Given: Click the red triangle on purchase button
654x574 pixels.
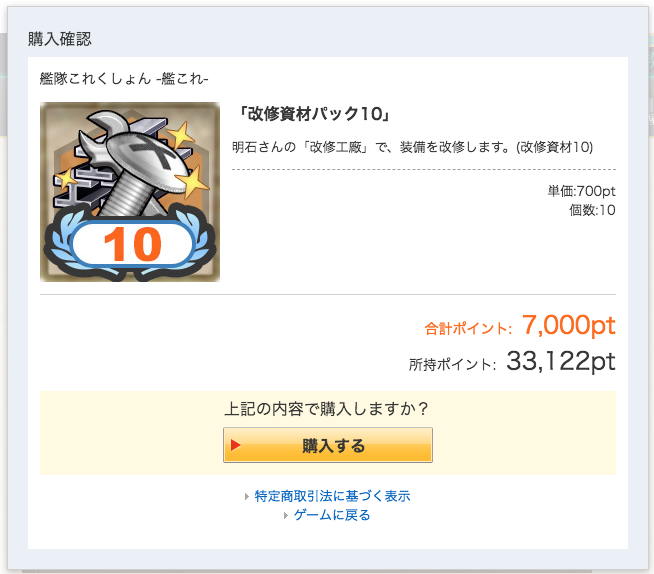Looking at the screenshot, I should pyautogui.click(x=235, y=445).
